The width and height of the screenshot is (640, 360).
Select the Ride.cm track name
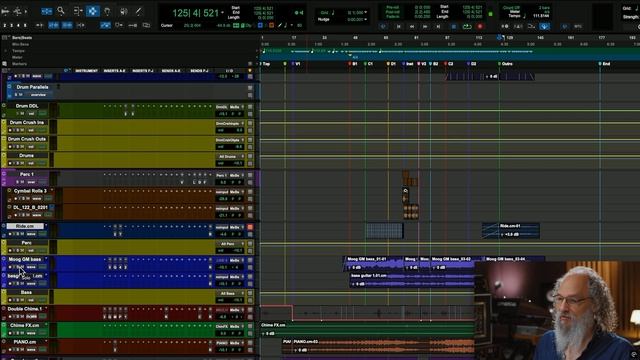(25, 226)
